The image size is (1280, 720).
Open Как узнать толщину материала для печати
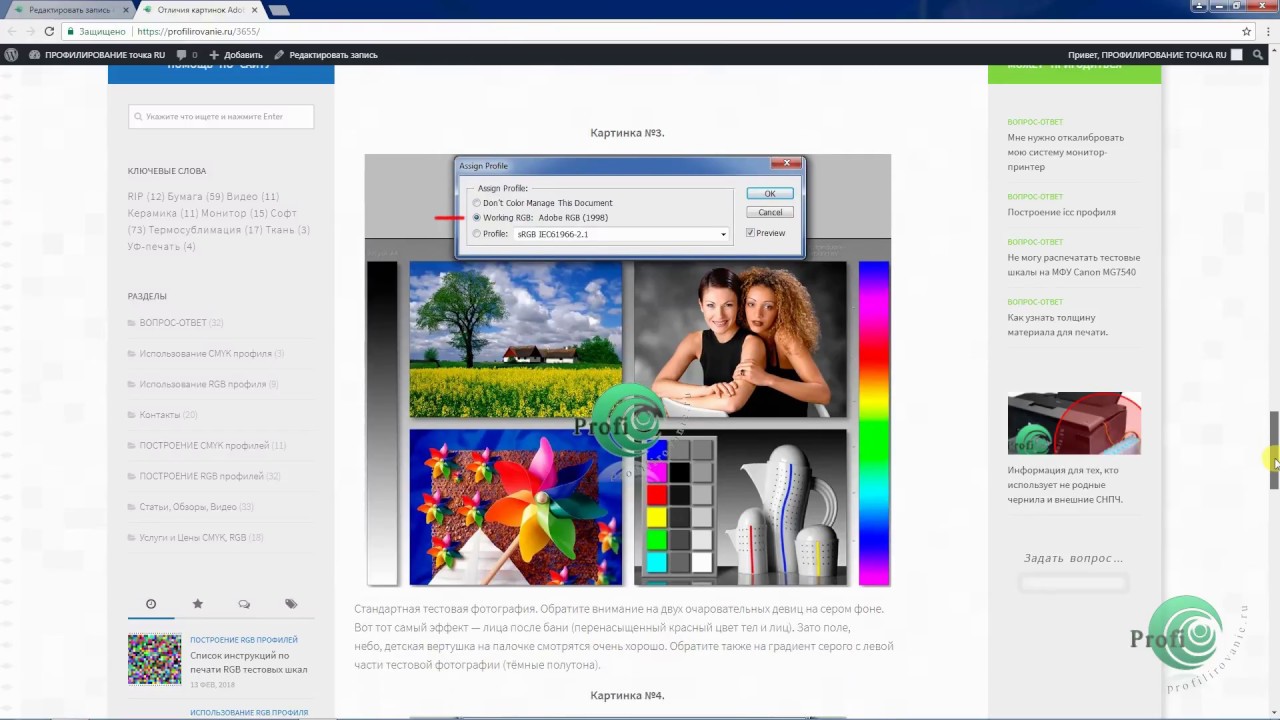tap(1058, 325)
